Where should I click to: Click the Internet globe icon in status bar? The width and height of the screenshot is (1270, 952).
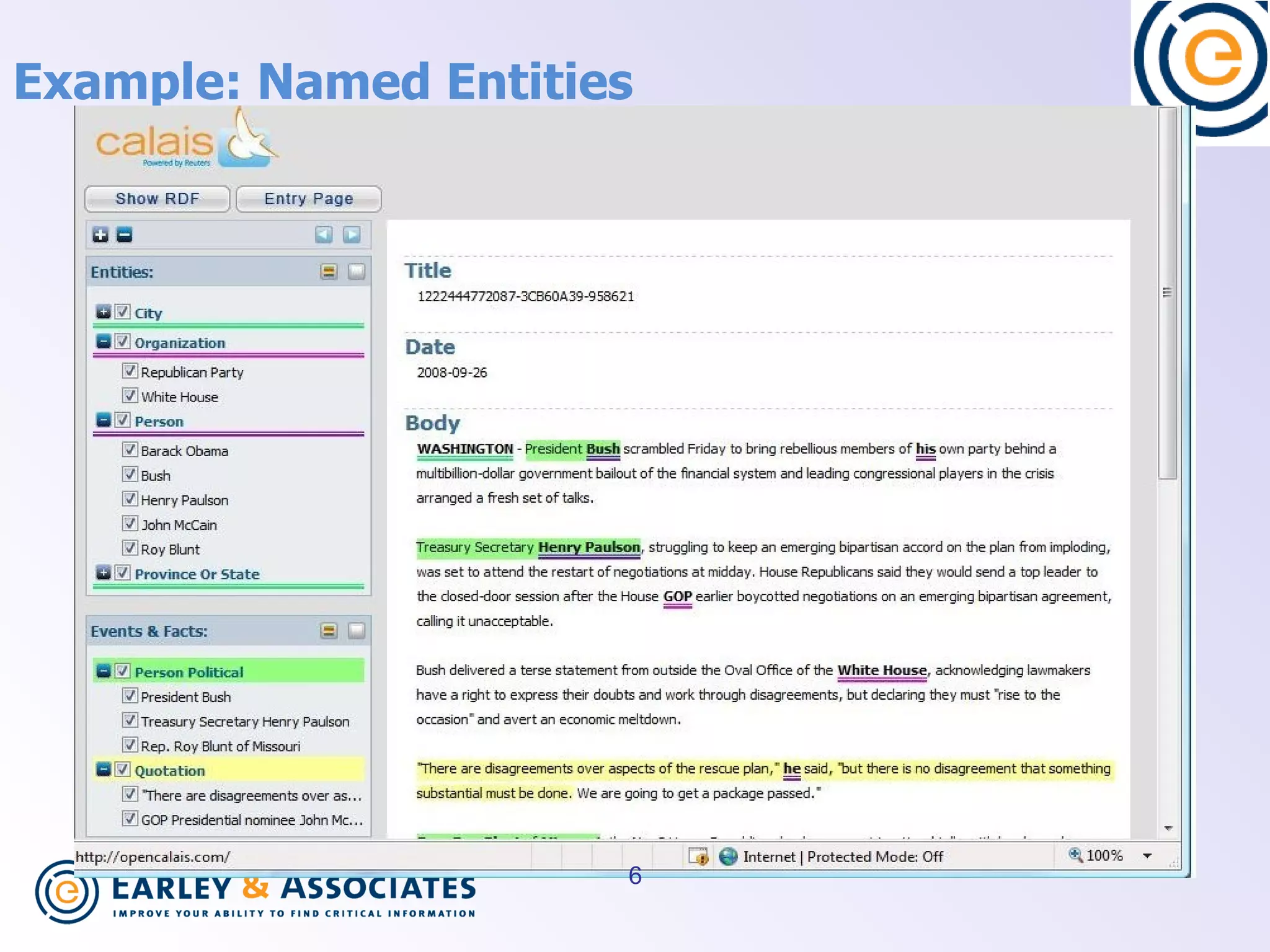pyautogui.click(x=728, y=857)
